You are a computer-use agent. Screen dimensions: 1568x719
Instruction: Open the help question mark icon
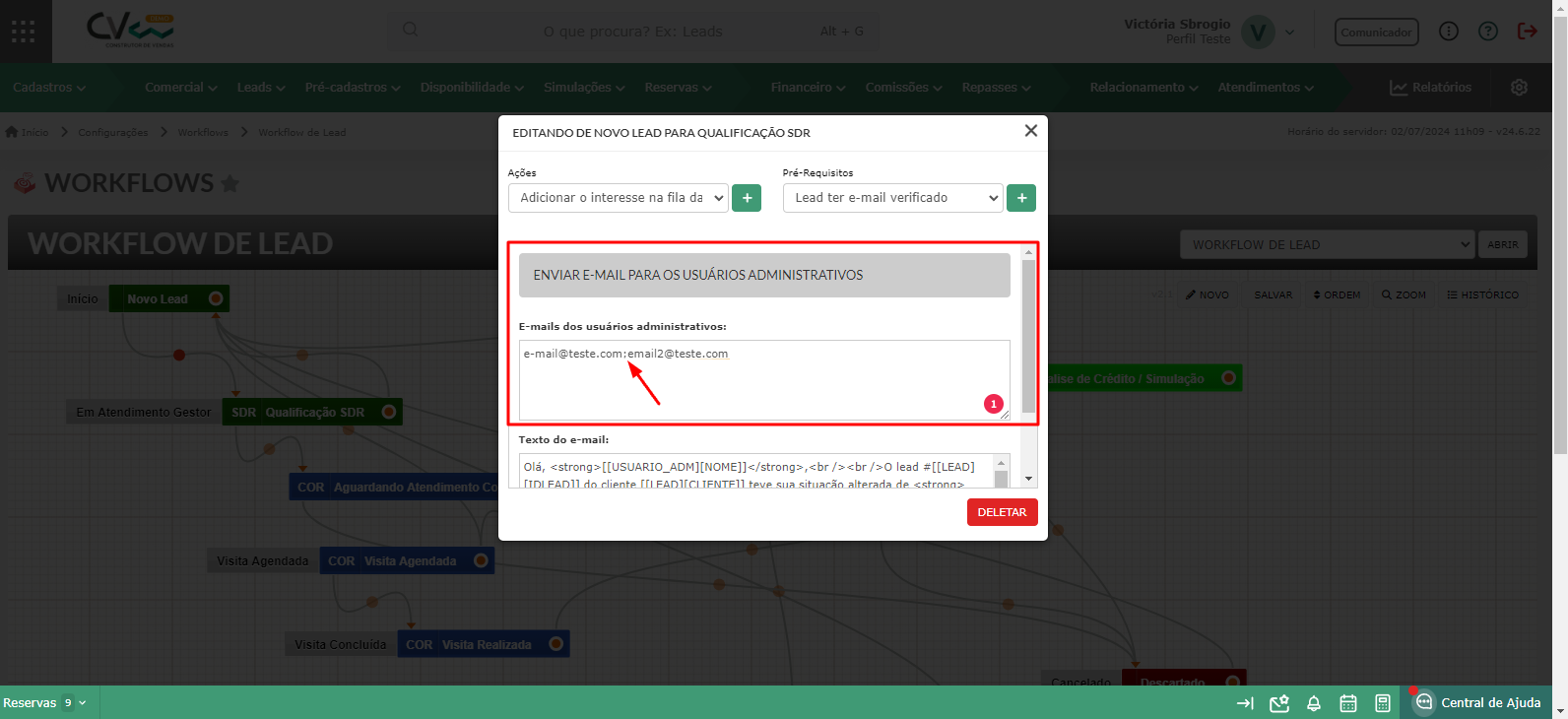pyautogui.click(x=1488, y=32)
